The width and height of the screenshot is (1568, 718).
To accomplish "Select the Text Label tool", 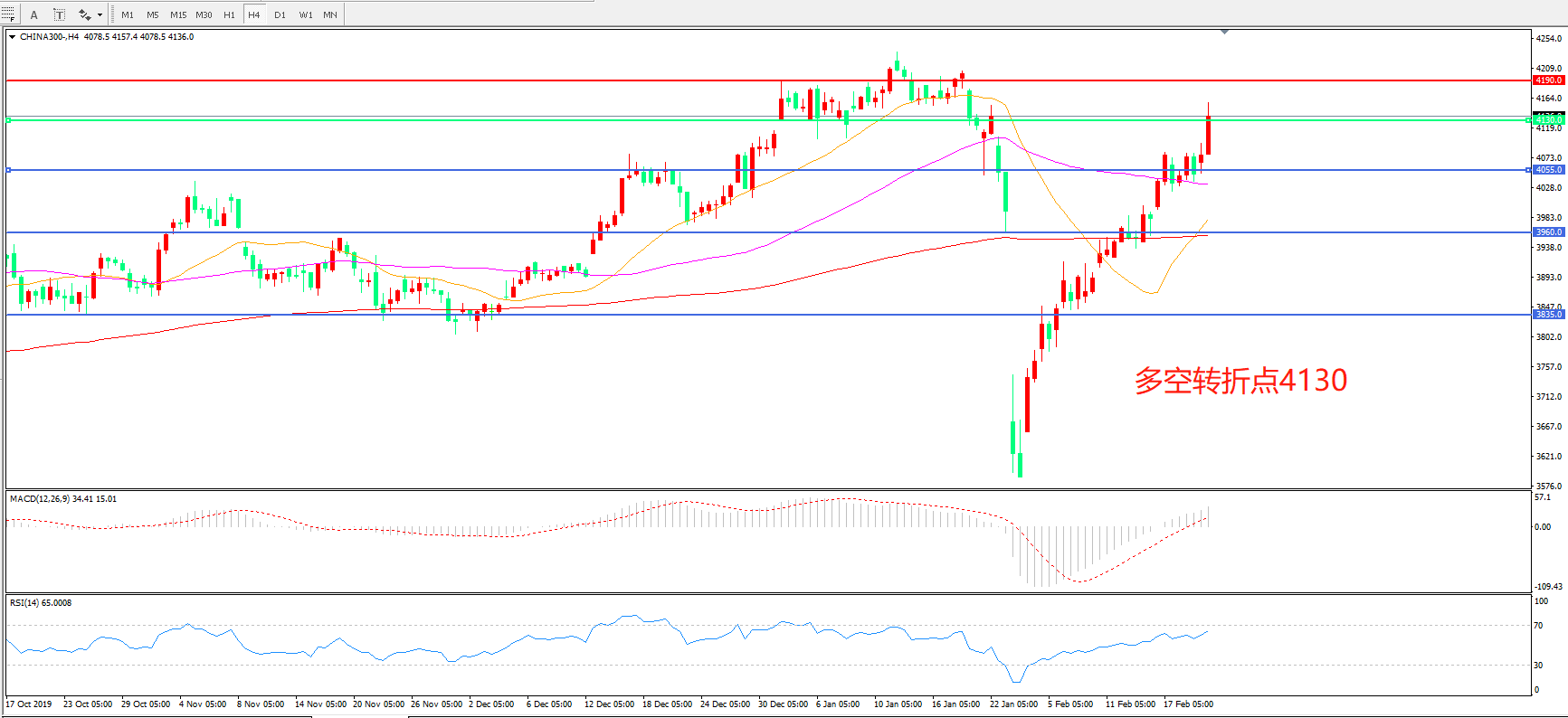I will click(x=59, y=14).
